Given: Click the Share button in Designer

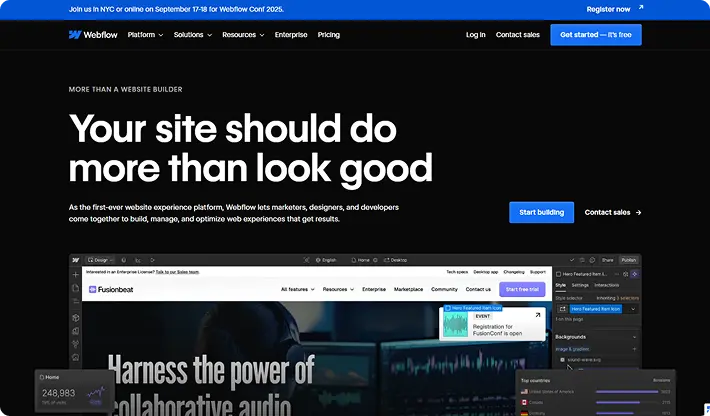Looking at the screenshot, I should coord(607,260).
